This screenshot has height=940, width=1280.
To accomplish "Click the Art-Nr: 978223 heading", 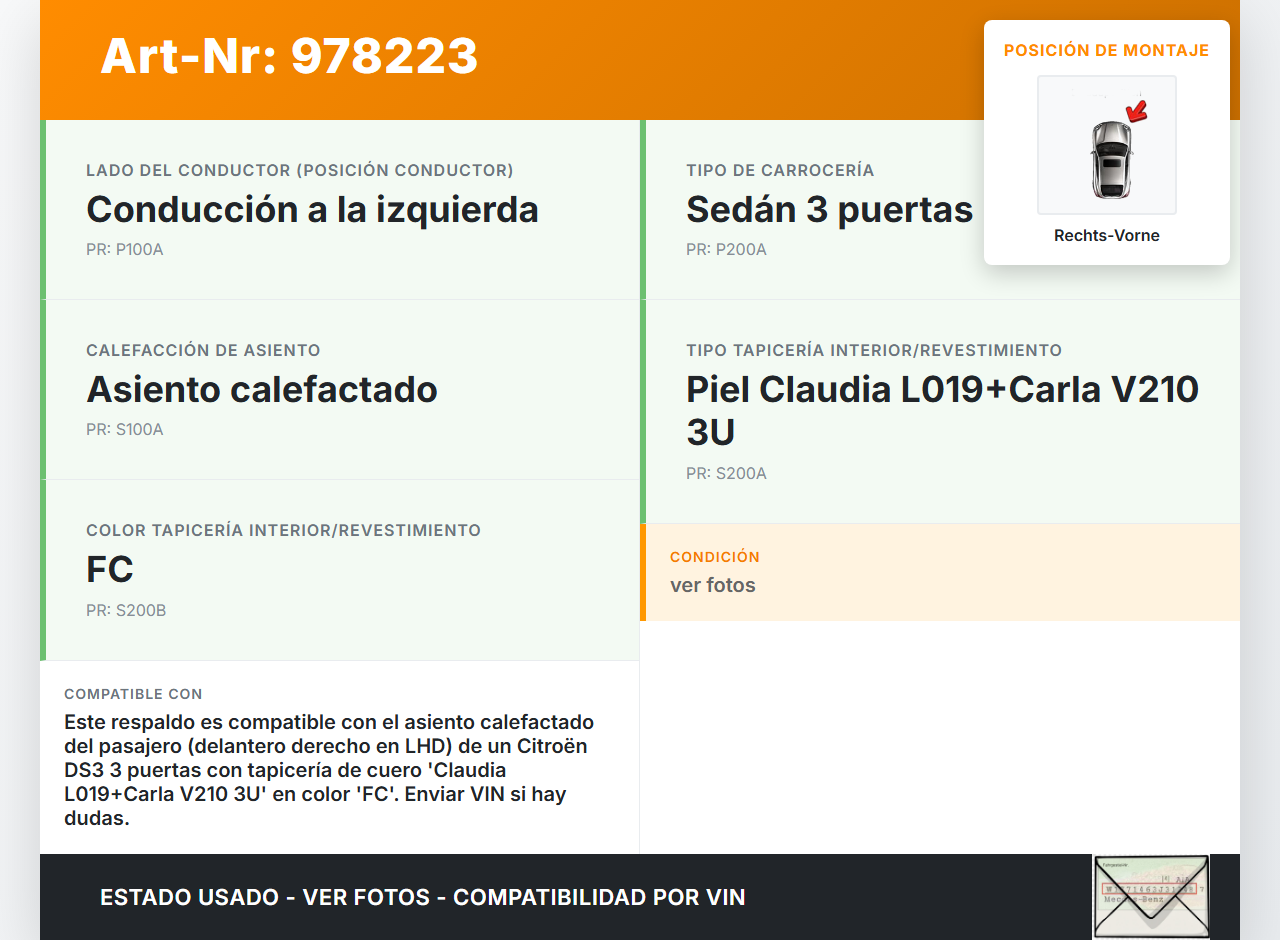I will pos(289,56).
